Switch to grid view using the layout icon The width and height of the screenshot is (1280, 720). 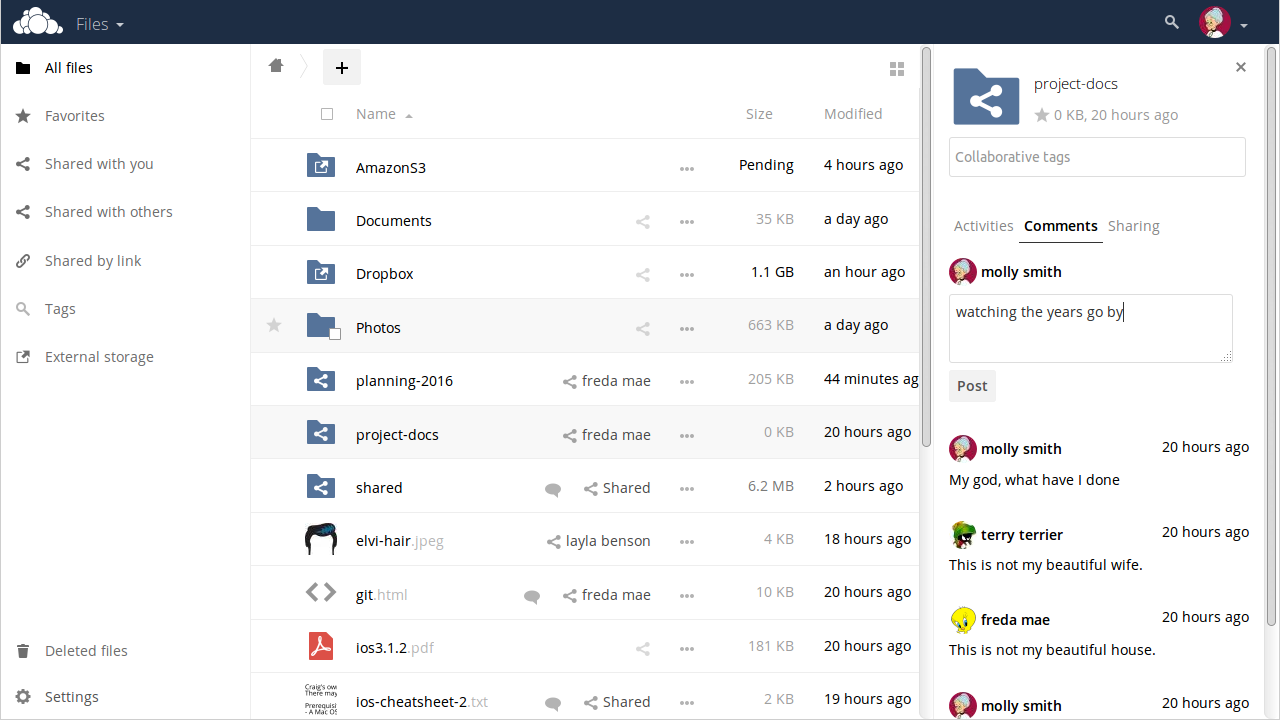point(897,68)
